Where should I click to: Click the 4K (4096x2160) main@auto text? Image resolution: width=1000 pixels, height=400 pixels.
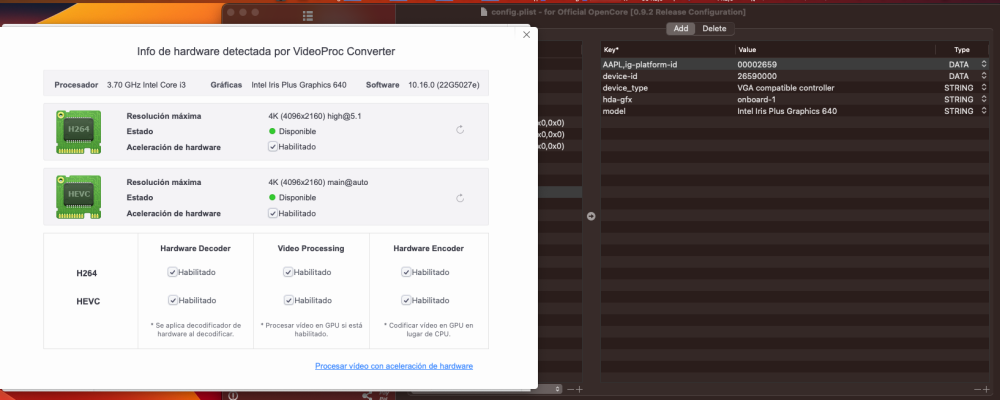[x=318, y=182]
